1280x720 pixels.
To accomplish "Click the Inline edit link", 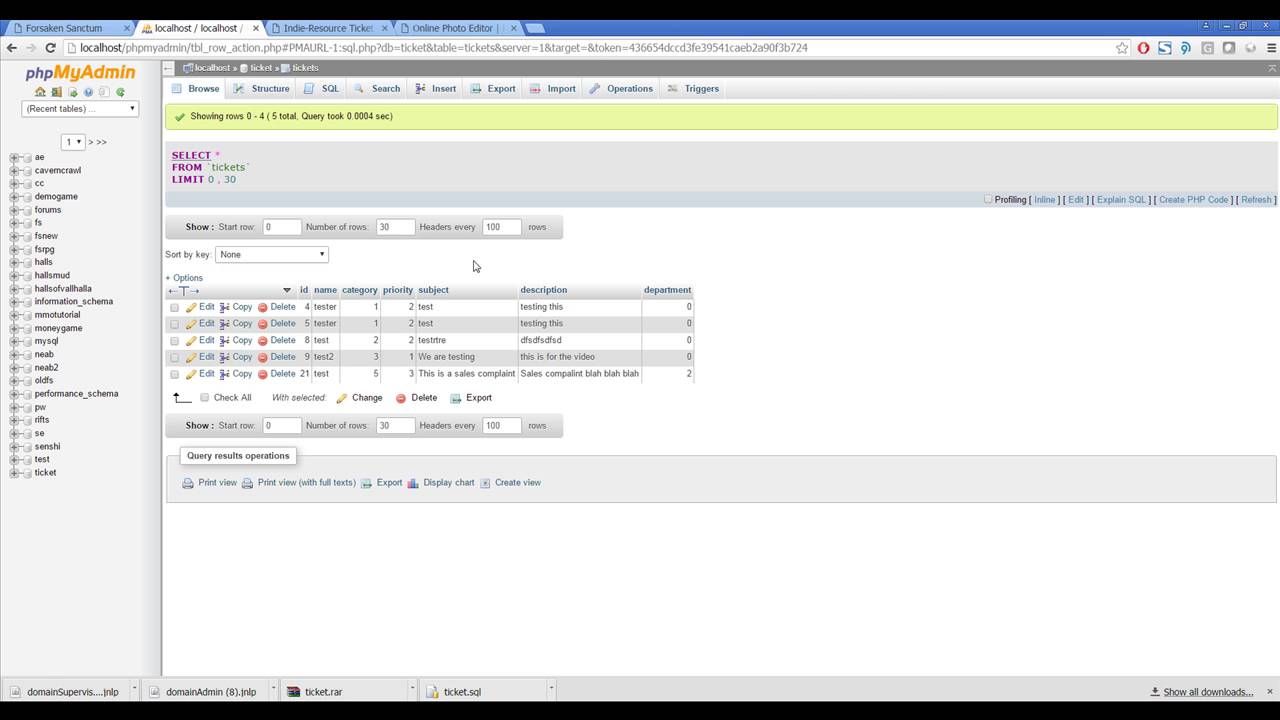I will coord(1045,200).
